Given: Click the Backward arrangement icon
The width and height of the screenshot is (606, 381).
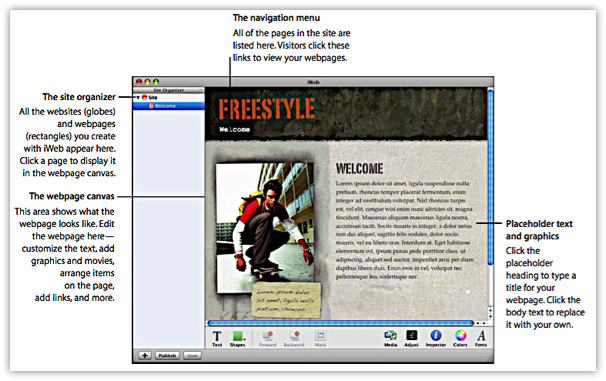Looking at the screenshot, I should click(294, 338).
